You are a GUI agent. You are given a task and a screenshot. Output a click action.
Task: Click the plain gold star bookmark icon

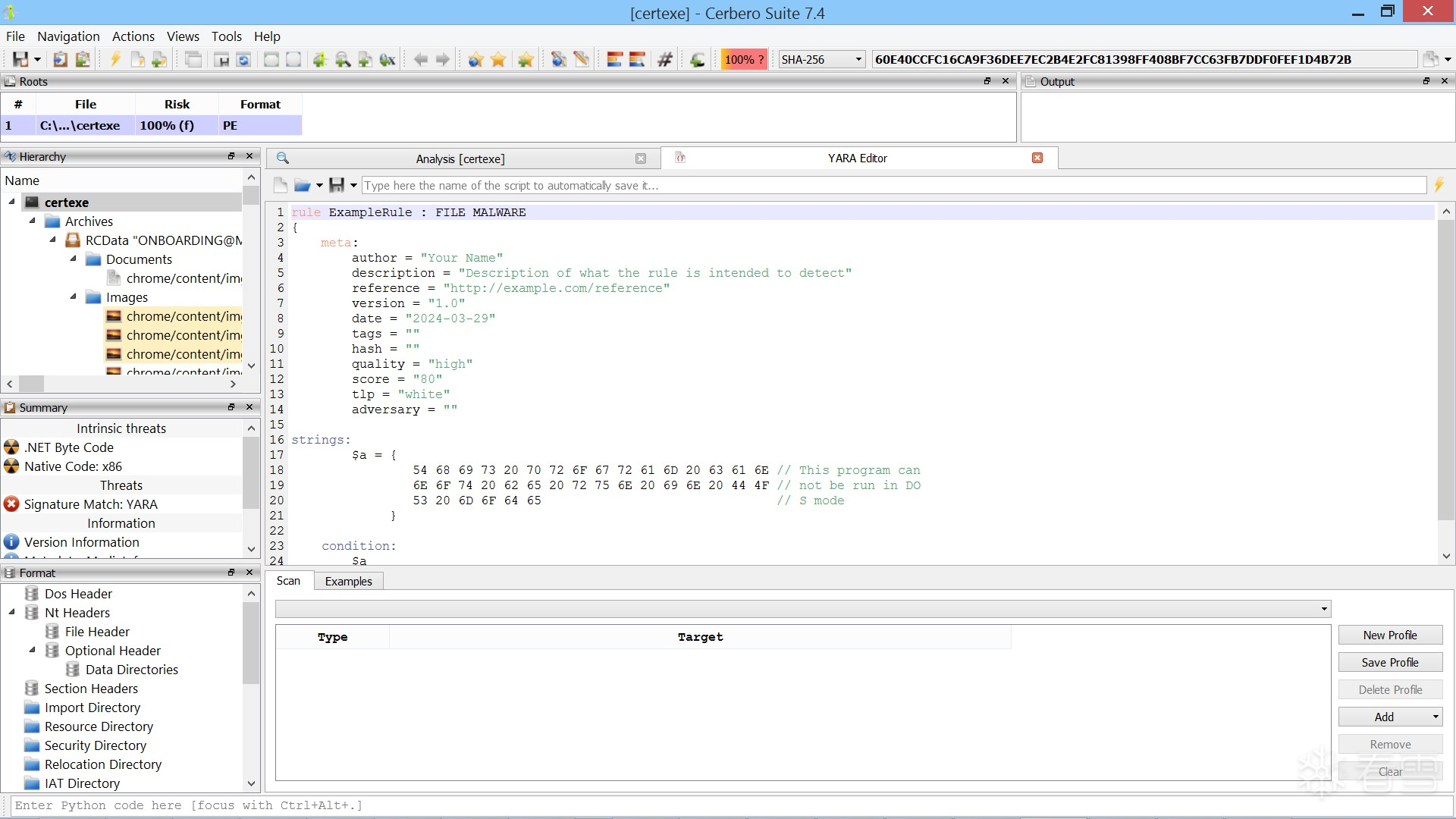(498, 59)
